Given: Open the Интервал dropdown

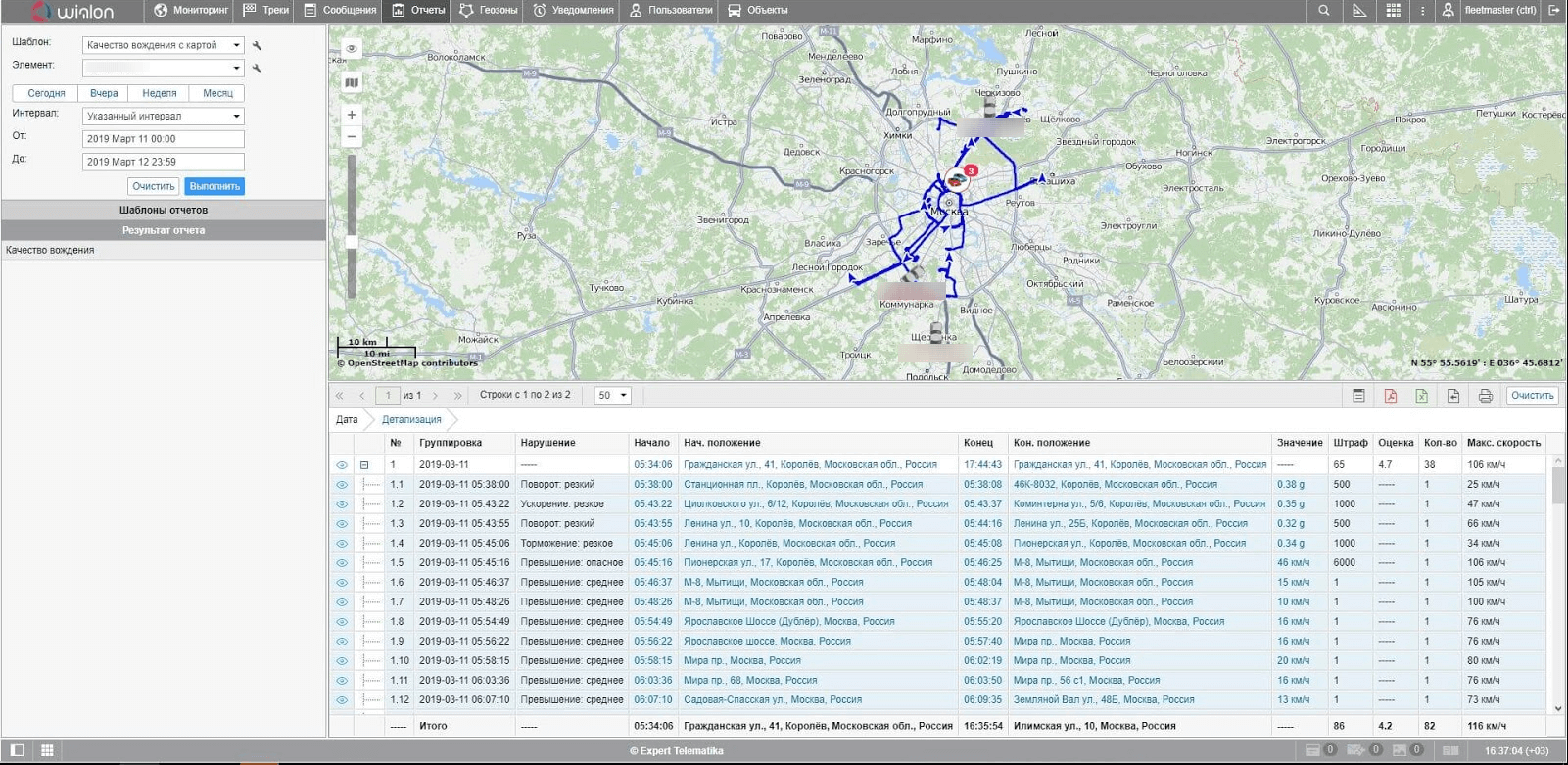Looking at the screenshot, I should point(163,117).
